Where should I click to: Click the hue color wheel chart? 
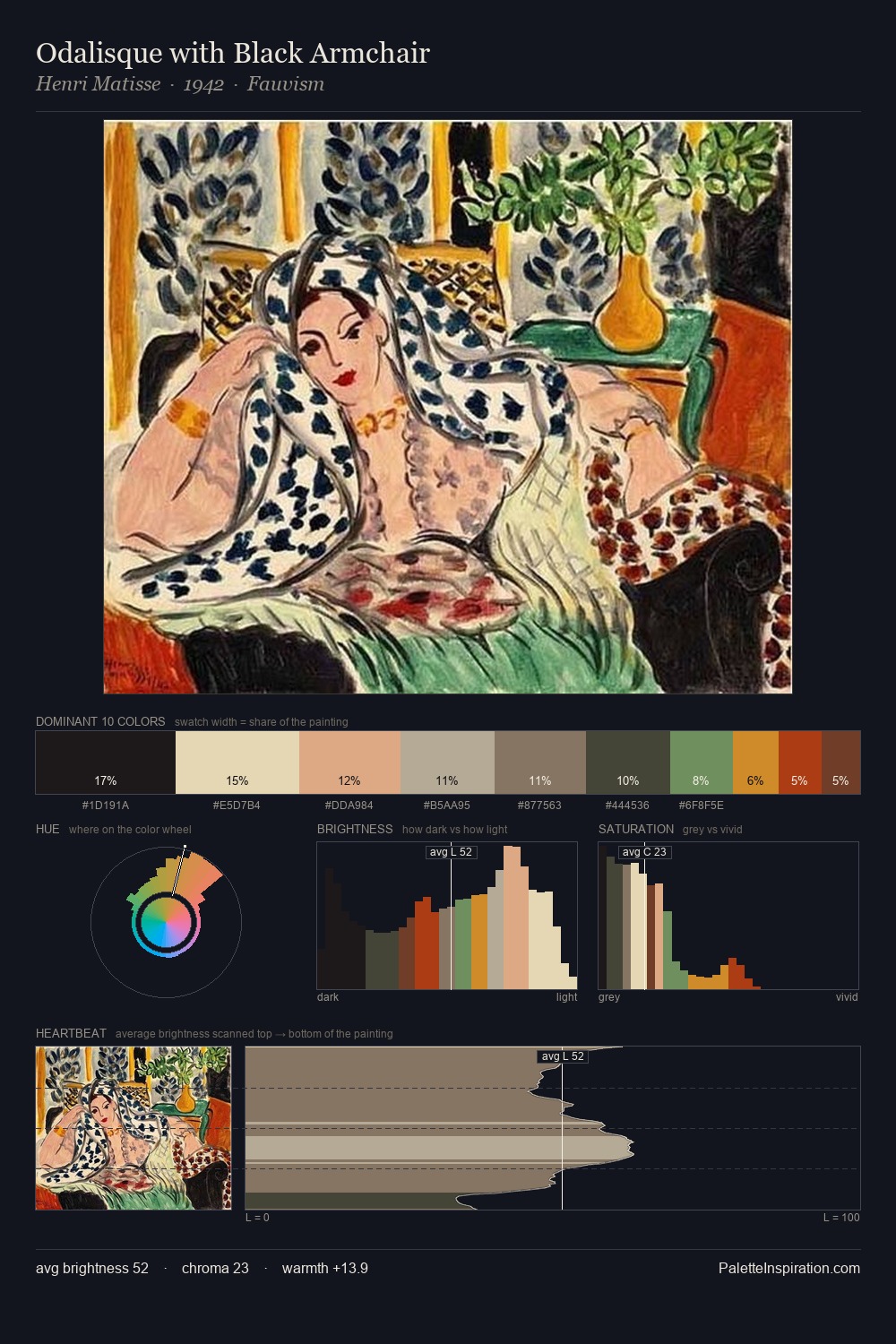pyautogui.click(x=166, y=922)
